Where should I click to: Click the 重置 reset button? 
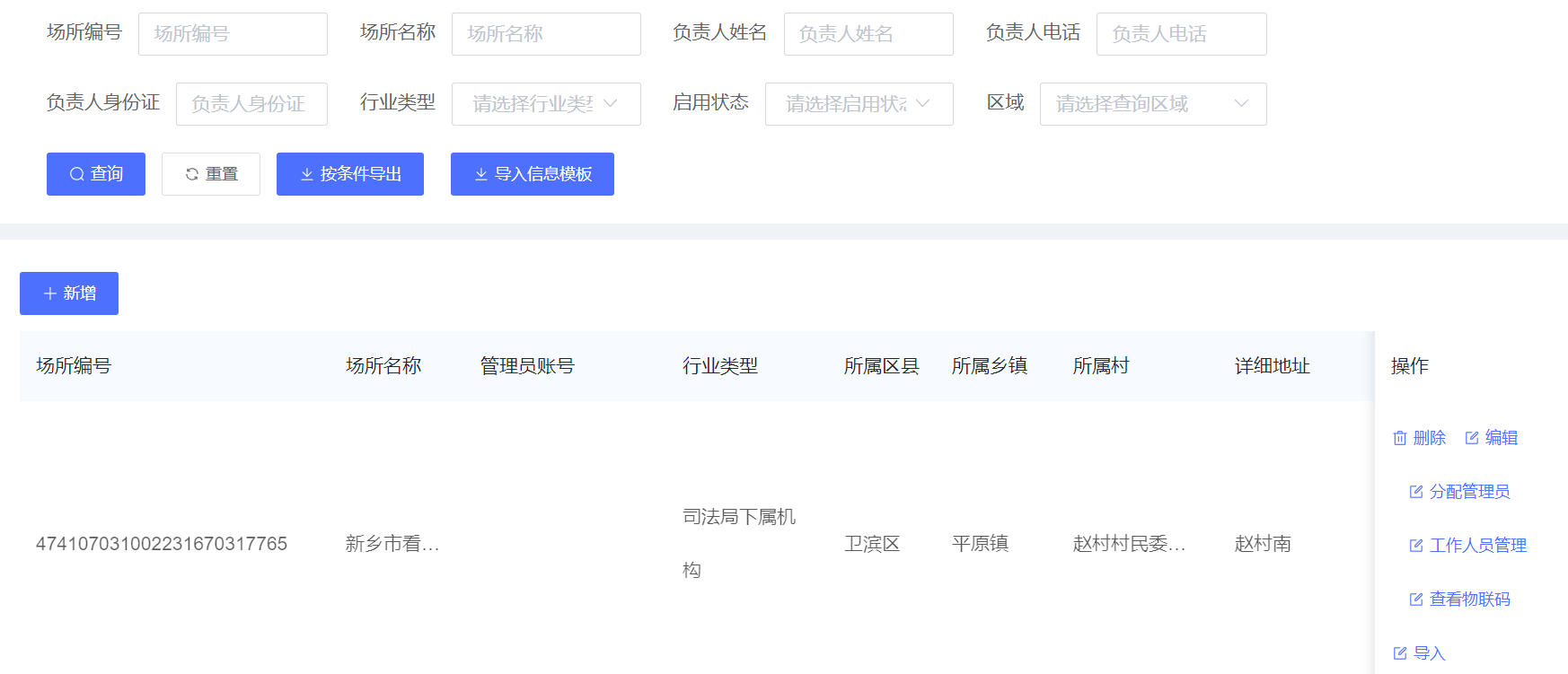click(210, 174)
